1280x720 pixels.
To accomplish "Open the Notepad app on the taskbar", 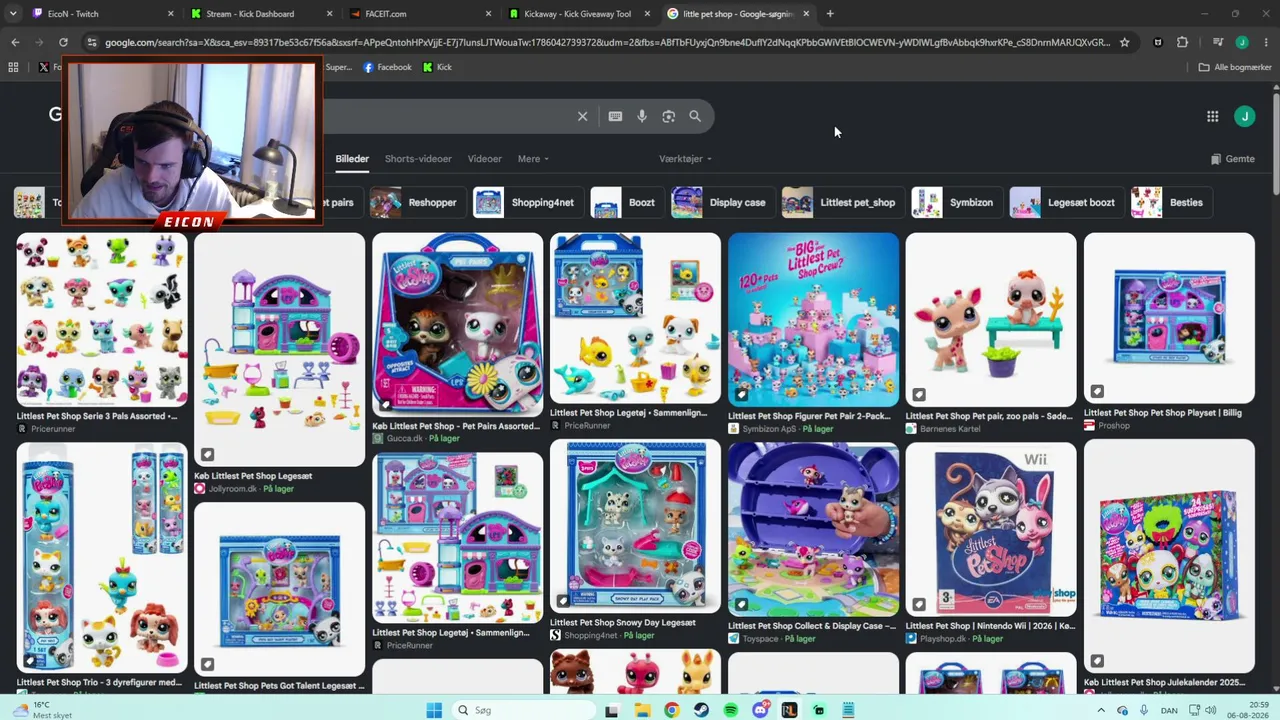I will coord(849,710).
